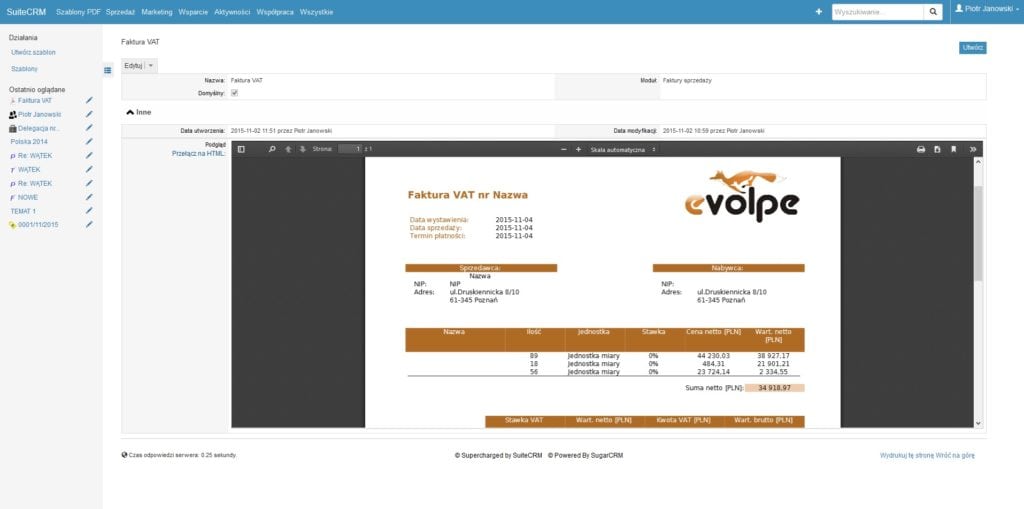Viewport: 1024px width, 509px height.
Task: Zoom in on the PDF preview
Action: point(578,149)
